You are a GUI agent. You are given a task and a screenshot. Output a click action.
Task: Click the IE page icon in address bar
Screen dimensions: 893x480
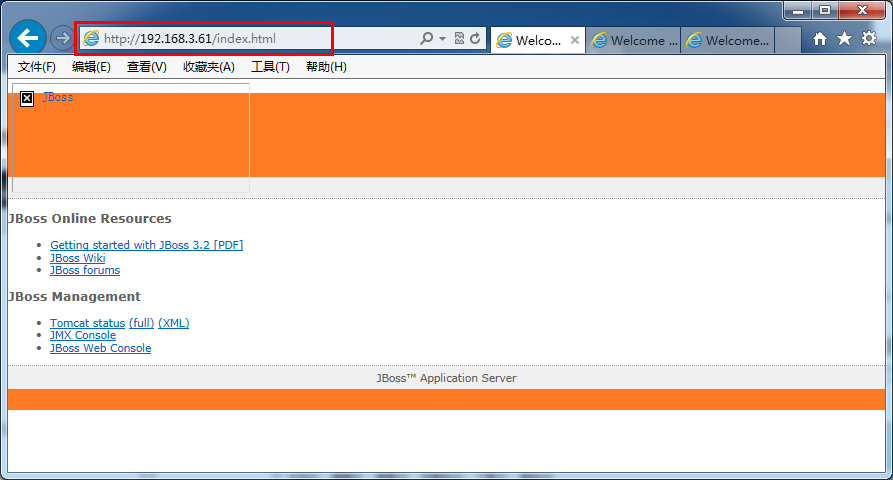tap(91, 39)
